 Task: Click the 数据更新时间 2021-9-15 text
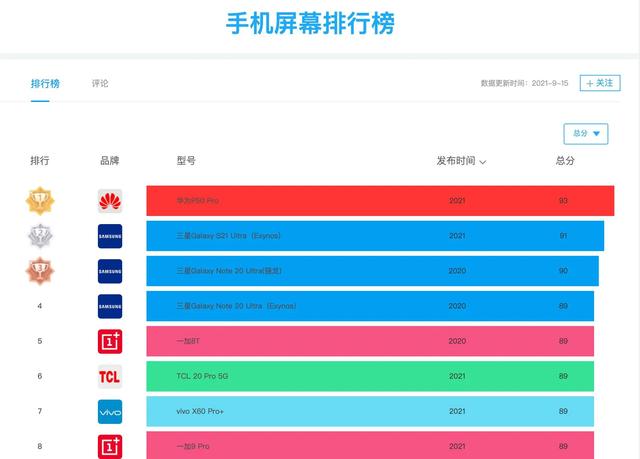point(524,83)
